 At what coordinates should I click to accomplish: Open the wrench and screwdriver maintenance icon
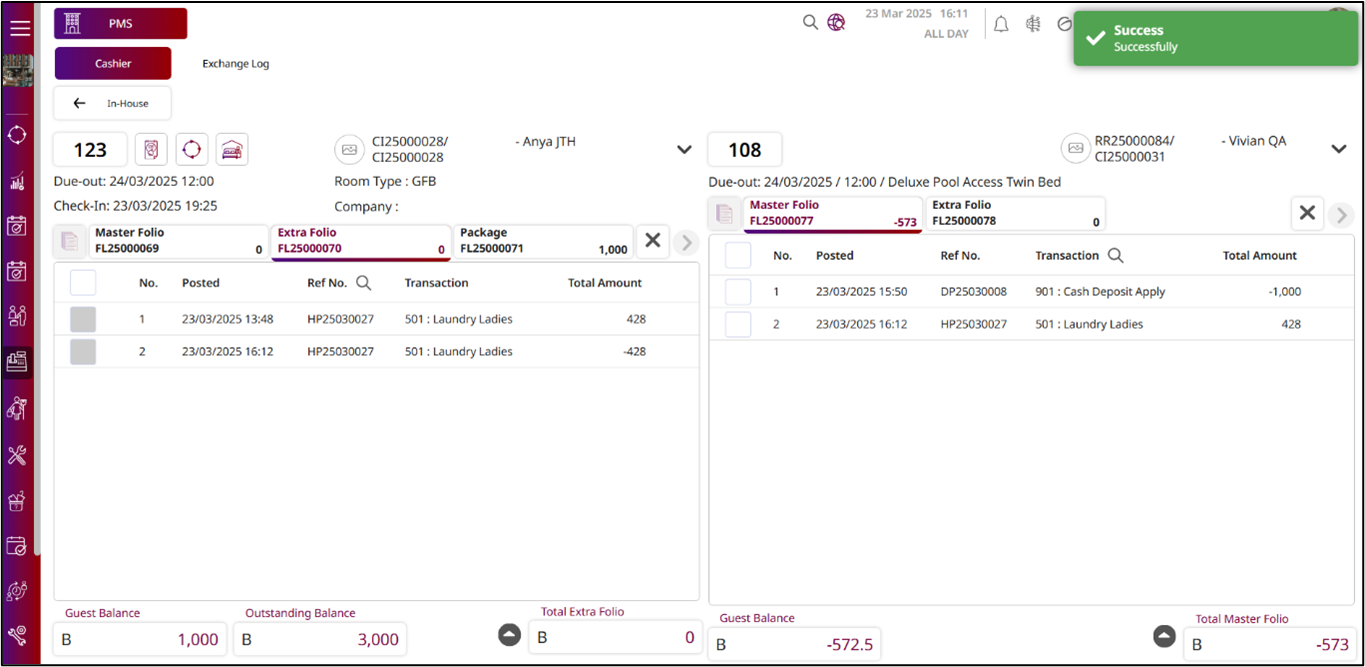[x=17, y=455]
